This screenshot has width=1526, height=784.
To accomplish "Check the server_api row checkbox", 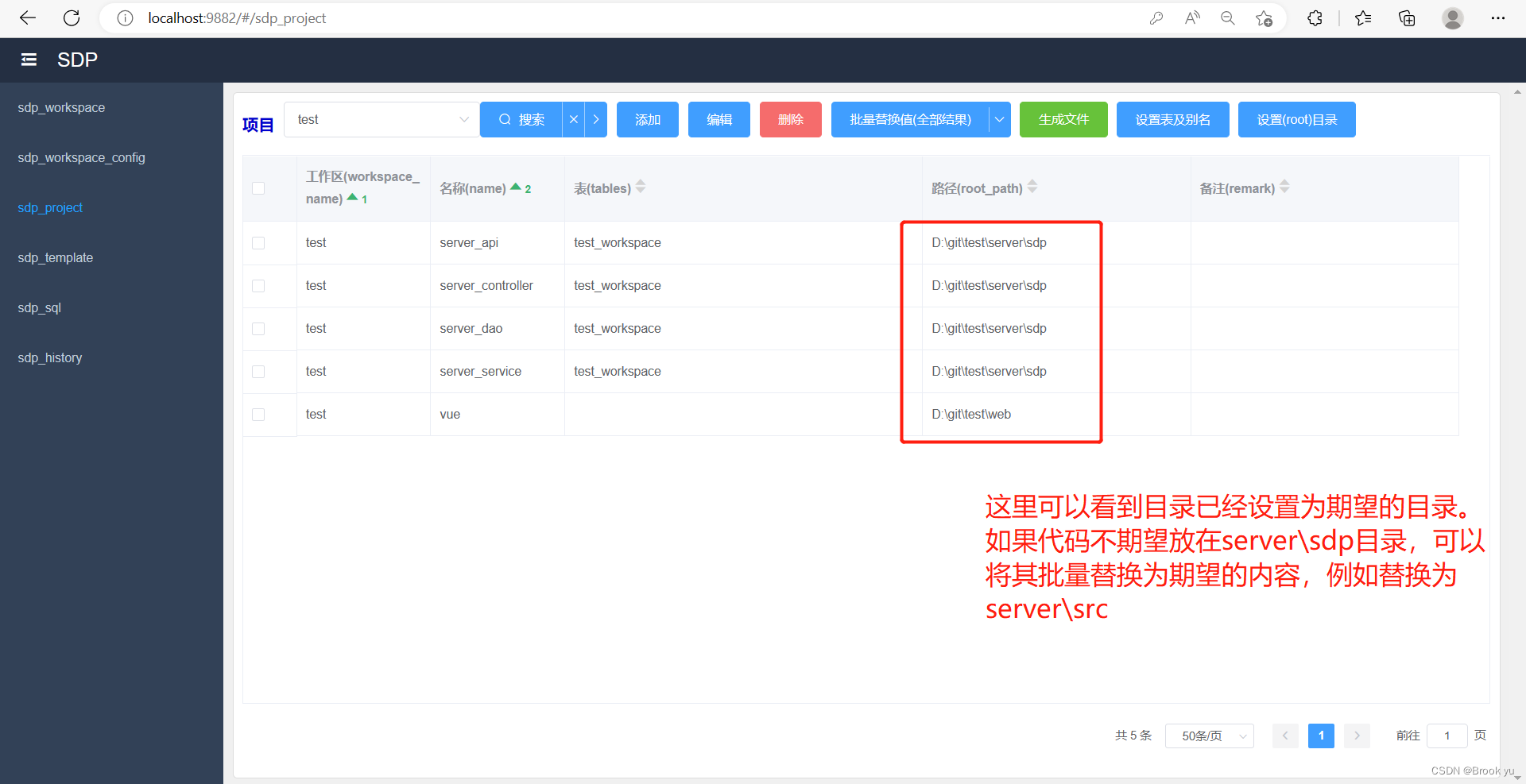I will coord(258,243).
